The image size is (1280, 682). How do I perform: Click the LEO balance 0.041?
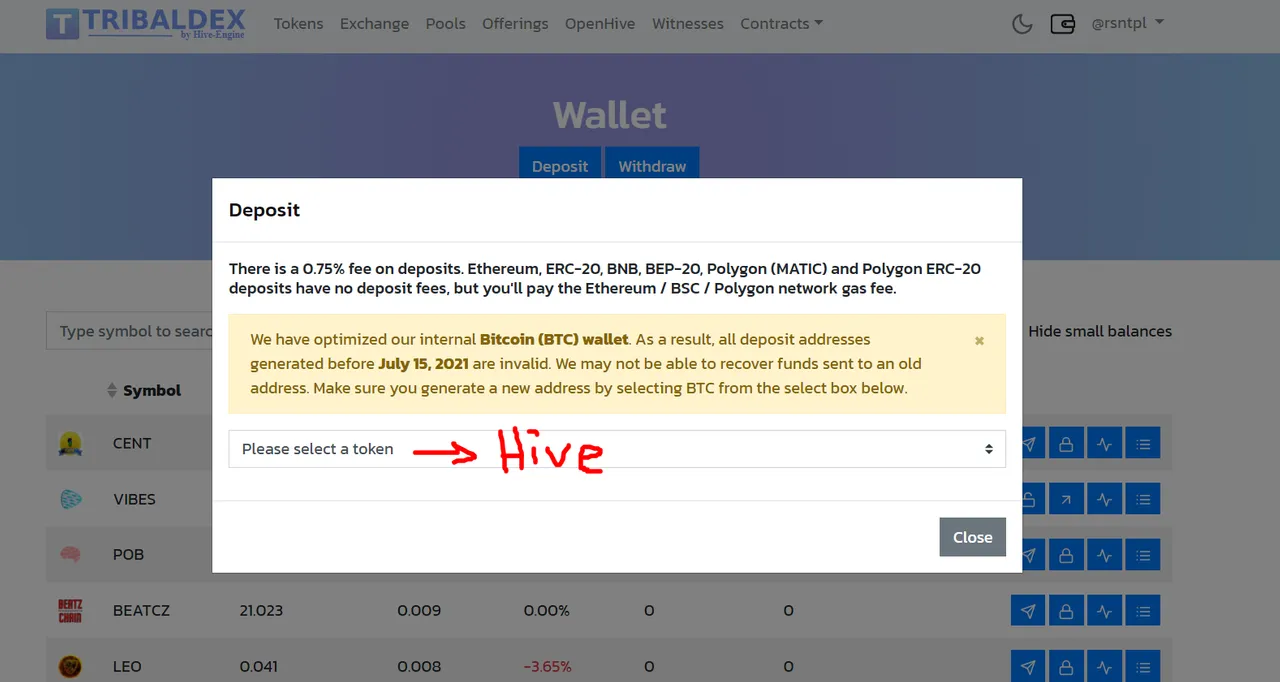click(259, 666)
